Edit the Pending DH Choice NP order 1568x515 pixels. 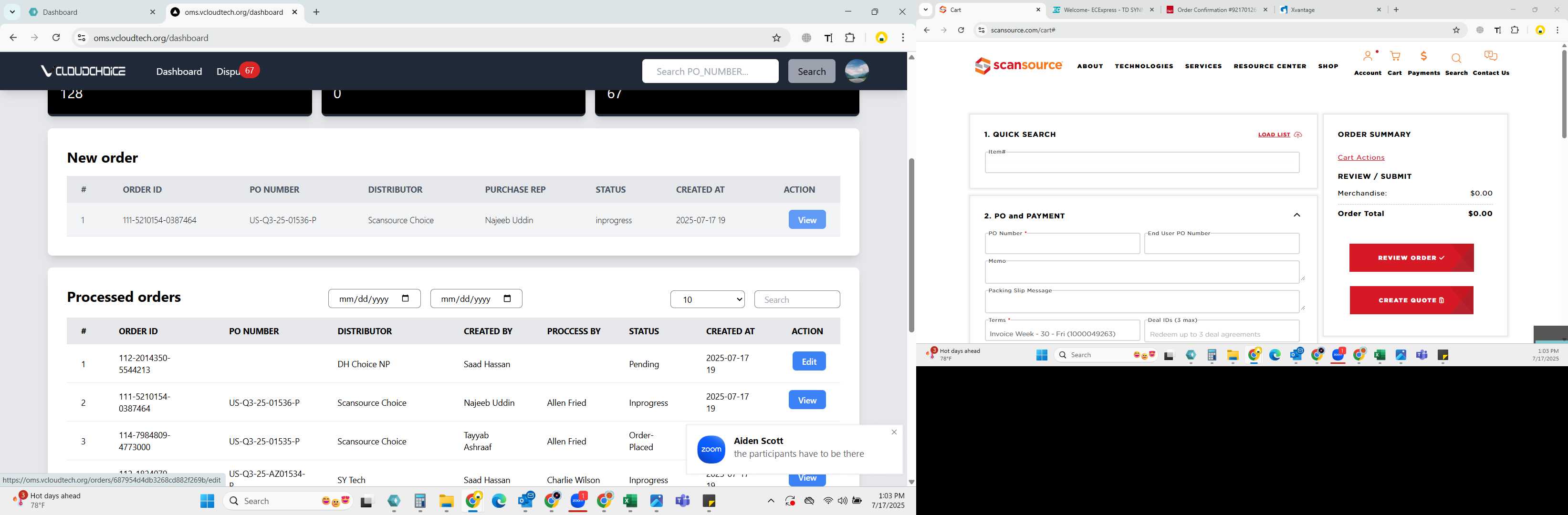click(x=809, y=361)
